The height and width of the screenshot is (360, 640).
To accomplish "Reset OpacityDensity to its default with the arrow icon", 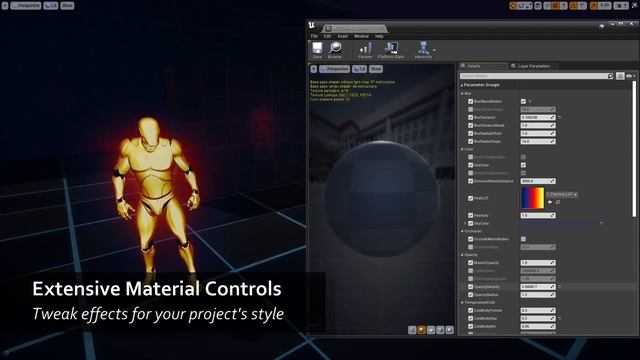I will (x=560, y=287).
